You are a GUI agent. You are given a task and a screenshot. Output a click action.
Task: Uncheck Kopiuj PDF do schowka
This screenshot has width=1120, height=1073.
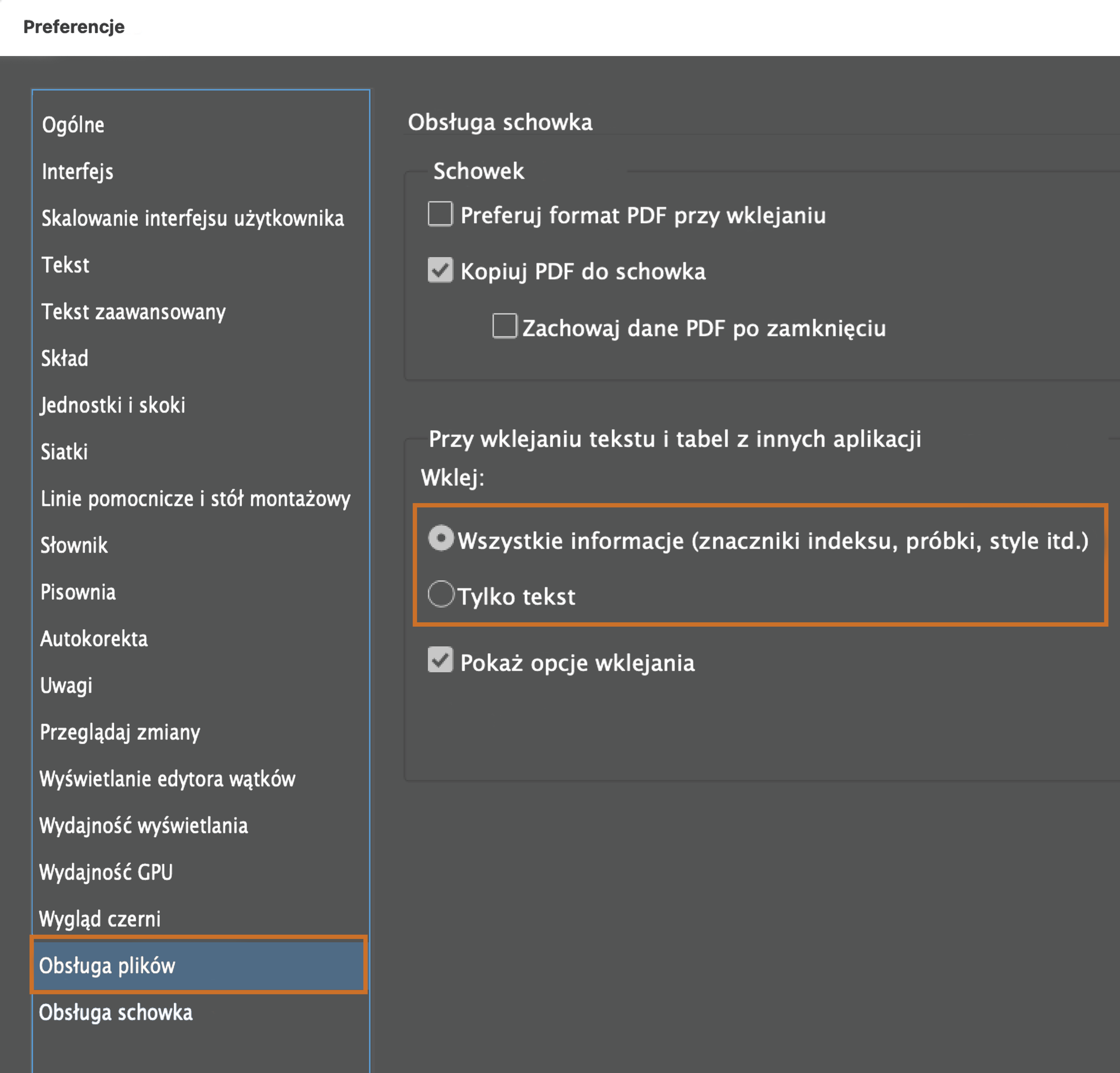[x=440, y=270]
